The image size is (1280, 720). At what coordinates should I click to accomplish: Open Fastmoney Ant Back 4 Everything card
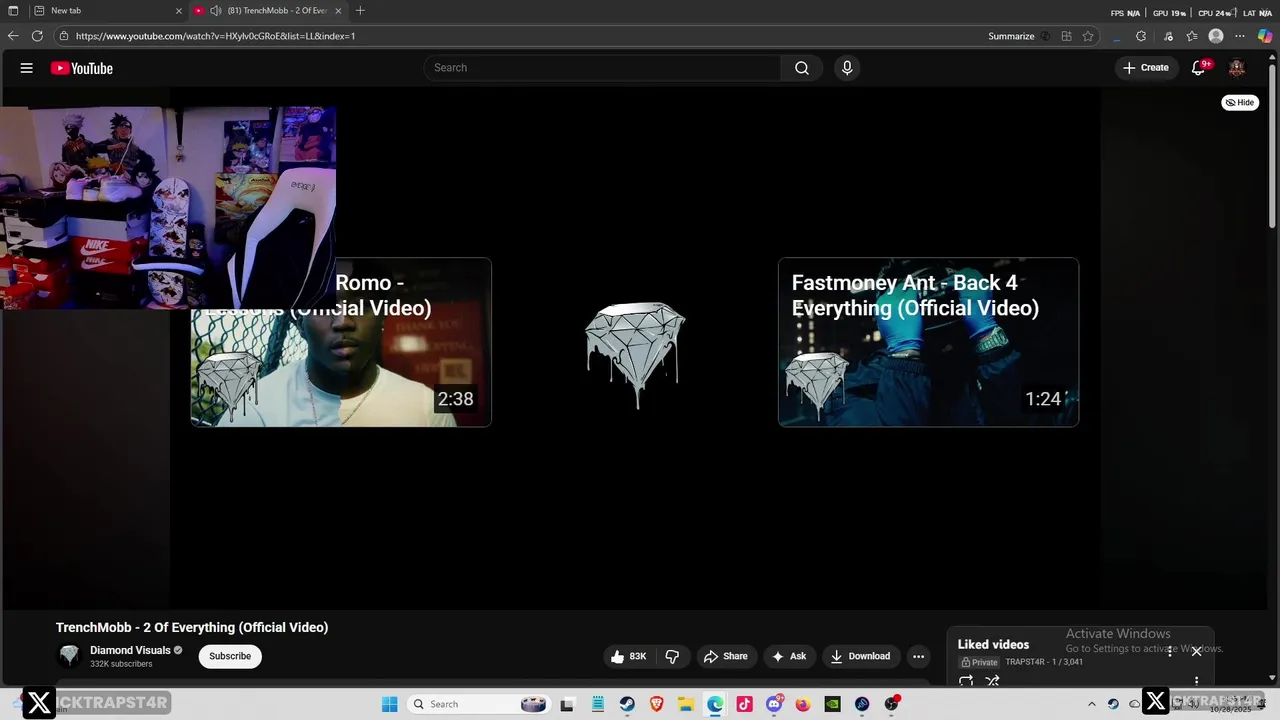click(928, 342)
